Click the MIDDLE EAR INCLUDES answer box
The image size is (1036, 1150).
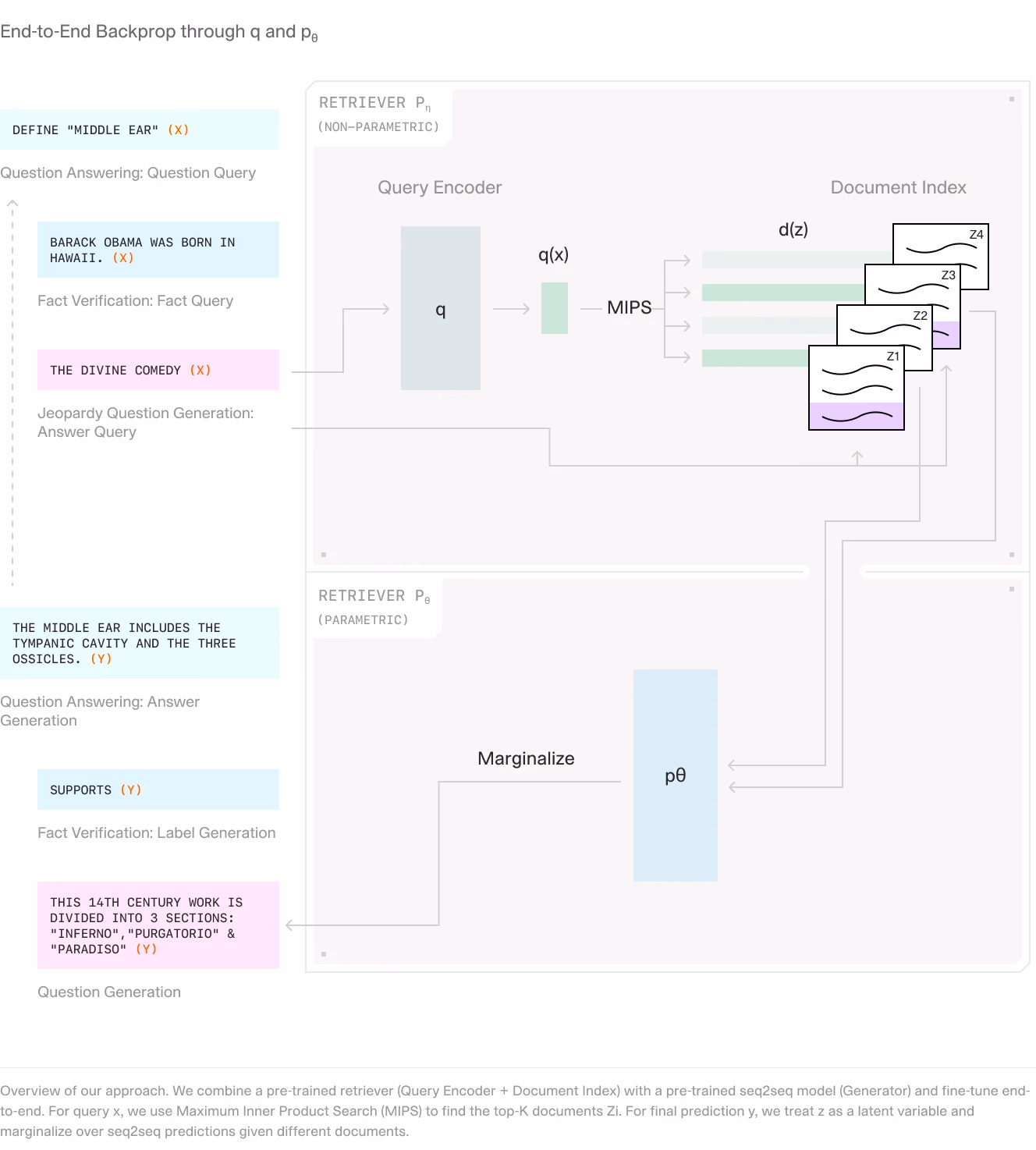[x=140, y=643]
